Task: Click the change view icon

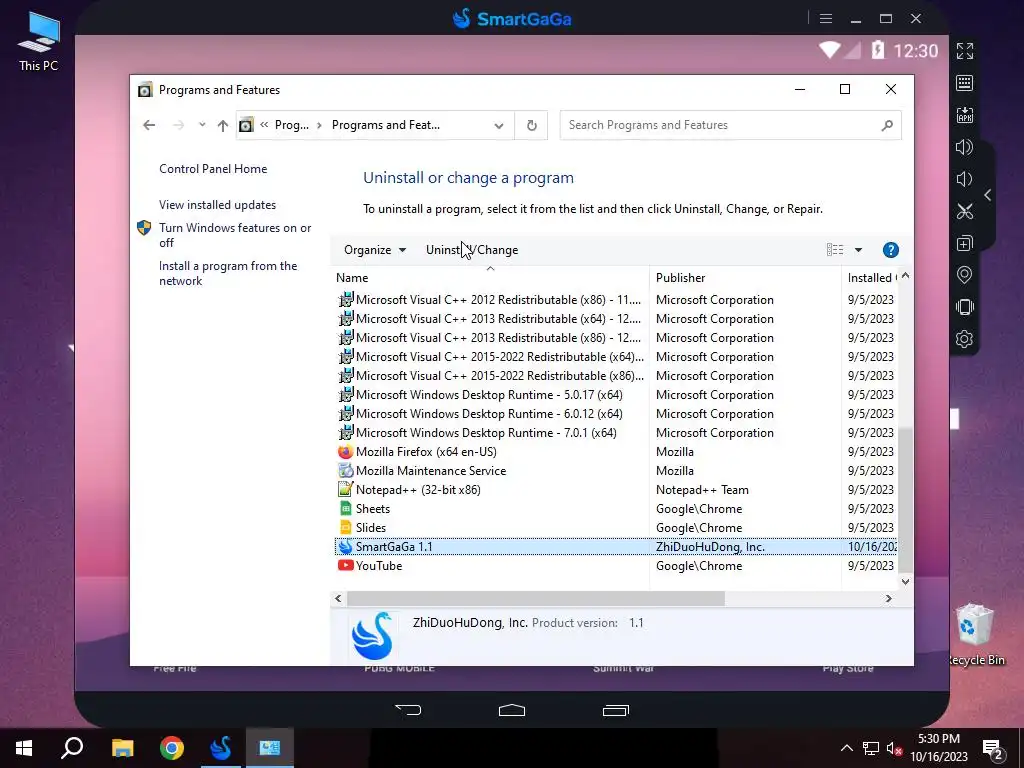Action: coord(835,250)
